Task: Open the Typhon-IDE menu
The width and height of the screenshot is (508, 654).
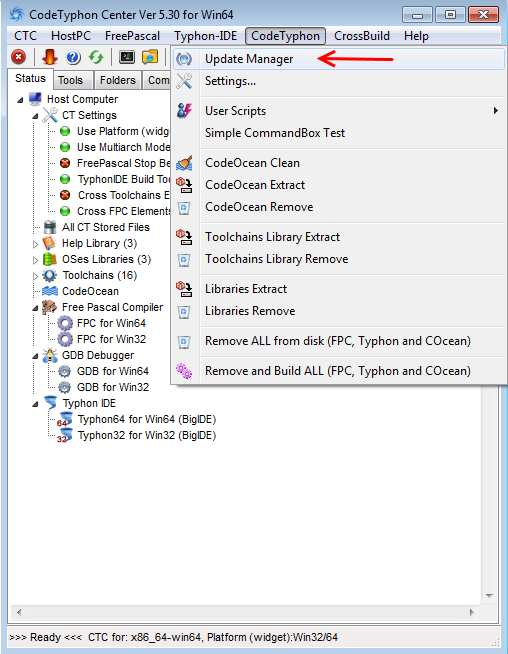Action: (206, 36)
